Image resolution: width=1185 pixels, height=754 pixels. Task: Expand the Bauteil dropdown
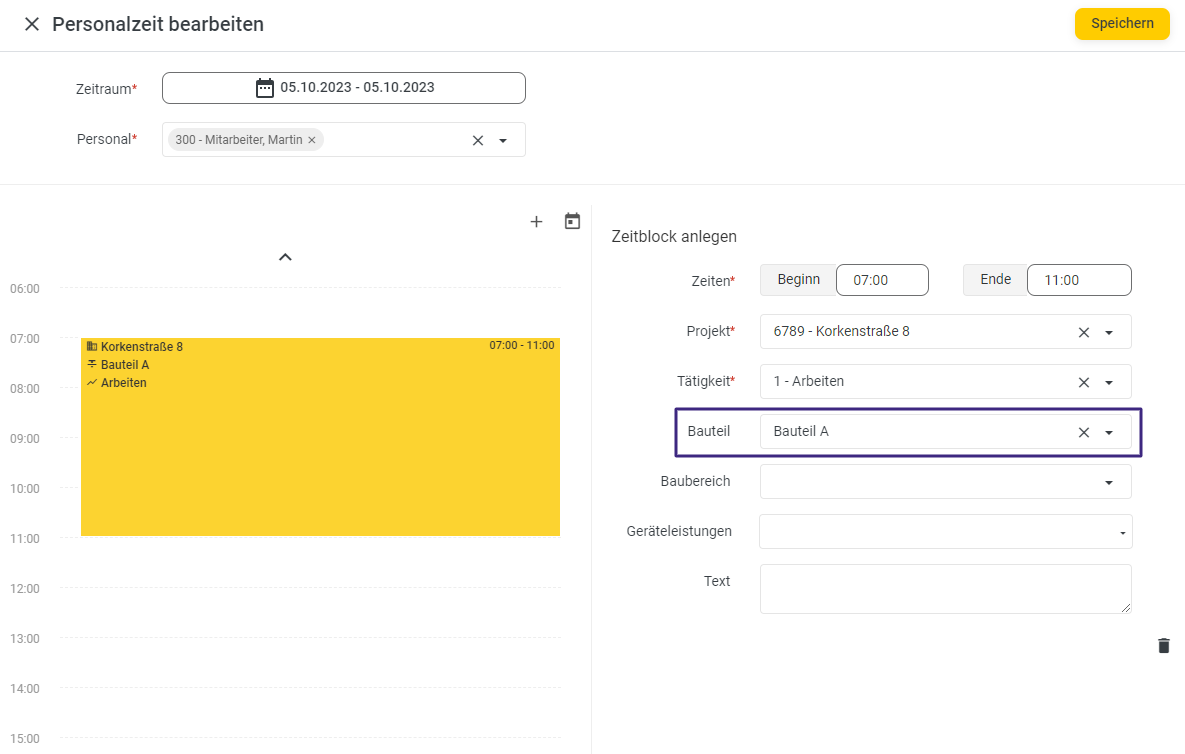tap(1109, 432)
